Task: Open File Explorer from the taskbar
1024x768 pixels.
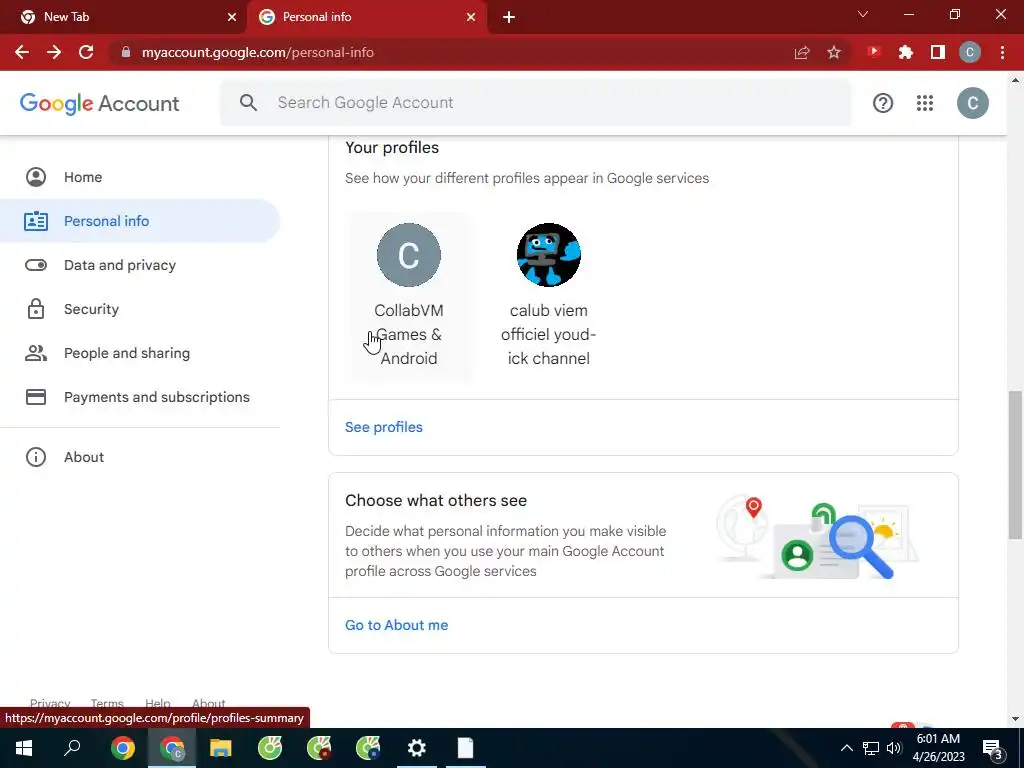Action: pyautogui.click(x=221, y=748)
